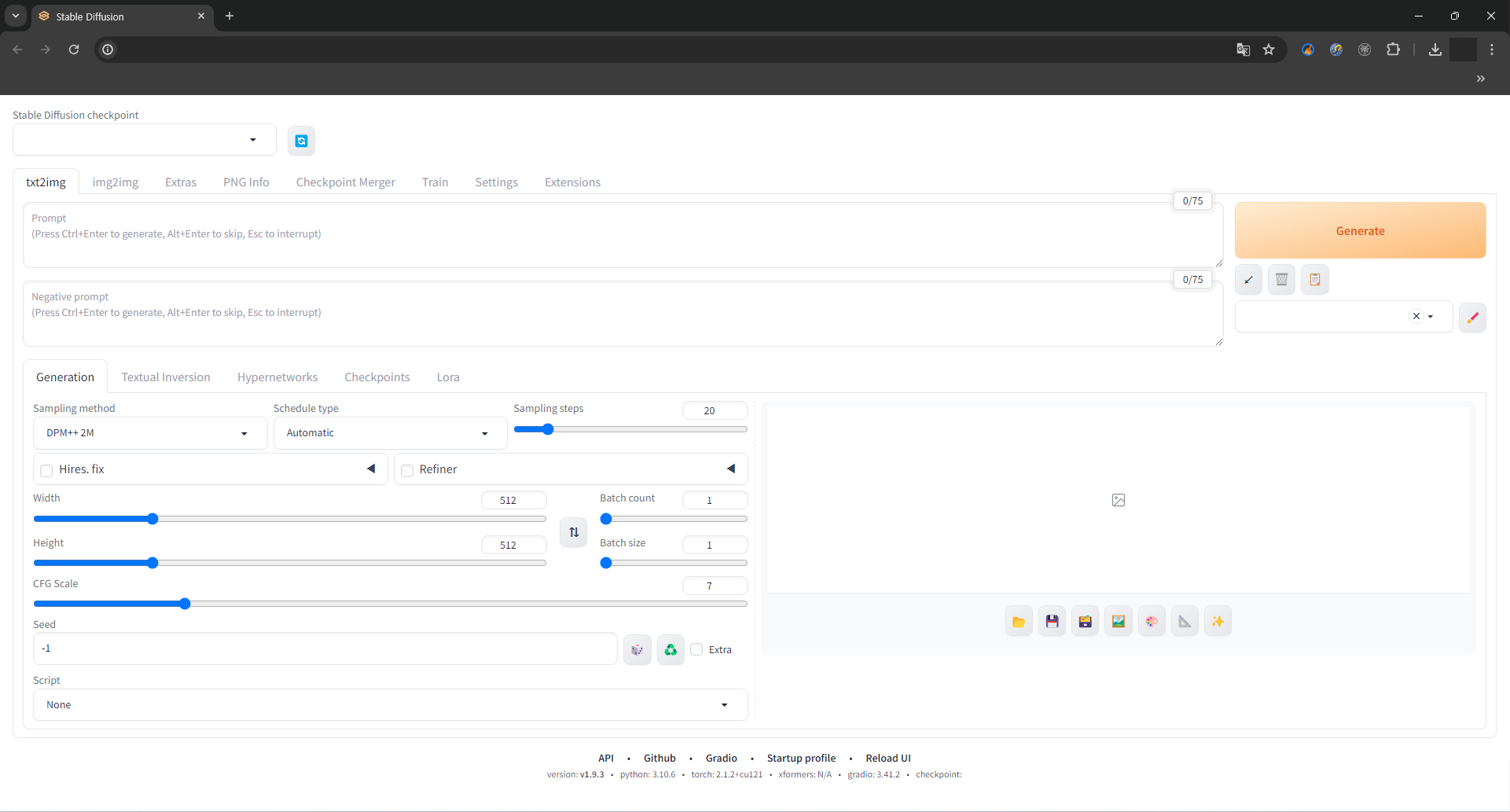Click the Generate button
Image resolution: width=1510 pixels, height=812 pixels.
(x=1361, y=231)
